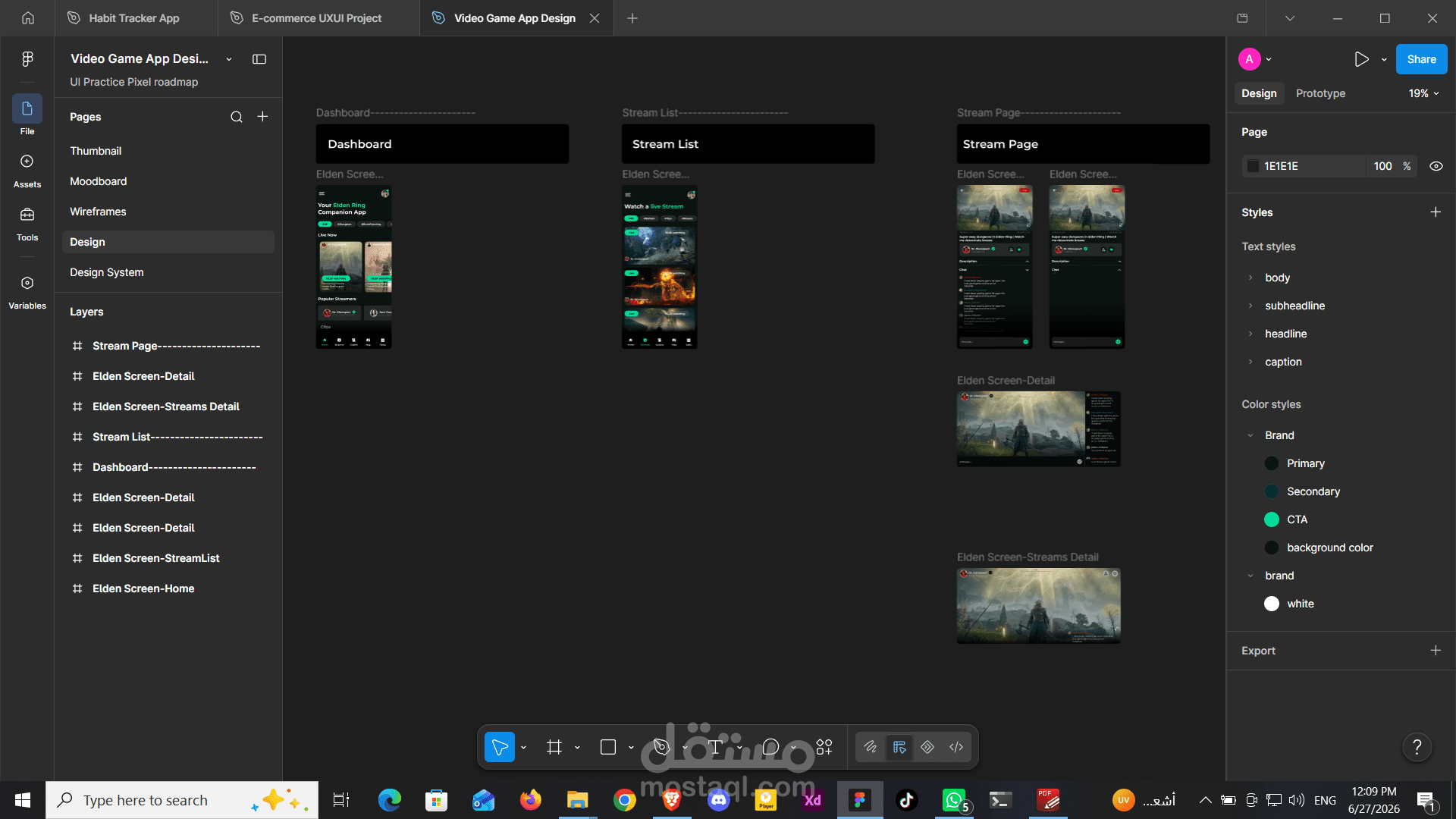1456x819 pixels.
Task: Add a new page with plus icon
Action: tap(262, 117)
